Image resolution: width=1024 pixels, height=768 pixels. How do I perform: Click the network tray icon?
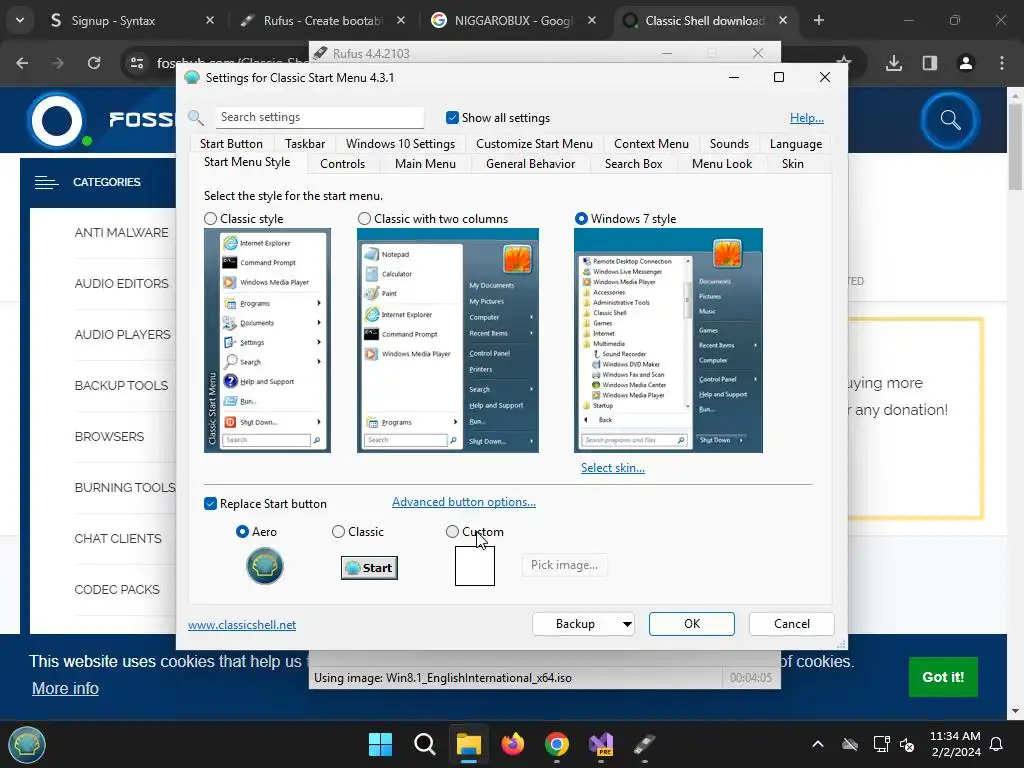(881, 744)
